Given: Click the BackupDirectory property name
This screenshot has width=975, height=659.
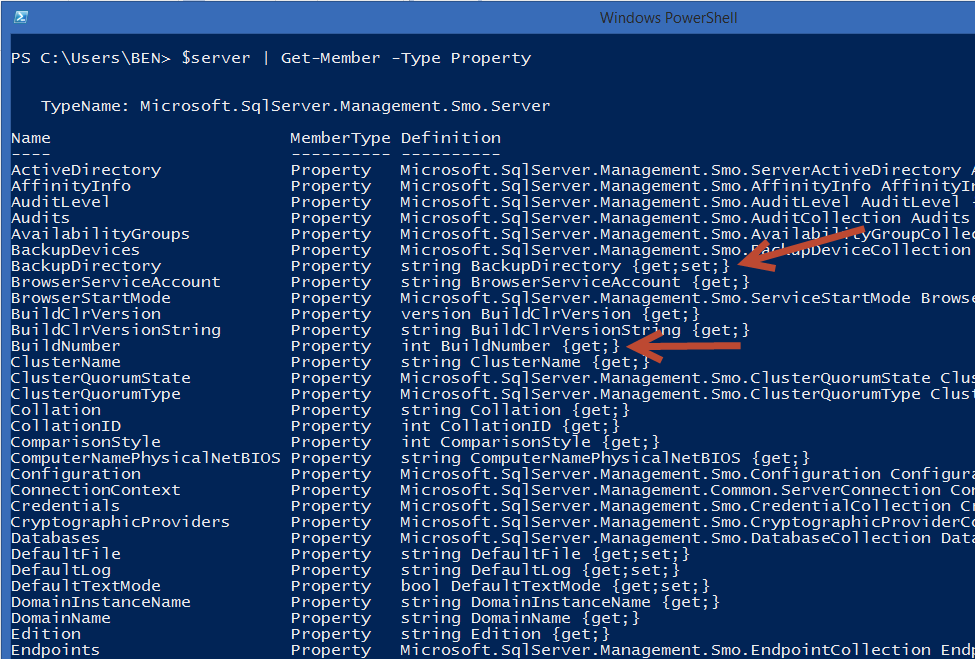Looking at the screenshot, I should coord(86,266).
